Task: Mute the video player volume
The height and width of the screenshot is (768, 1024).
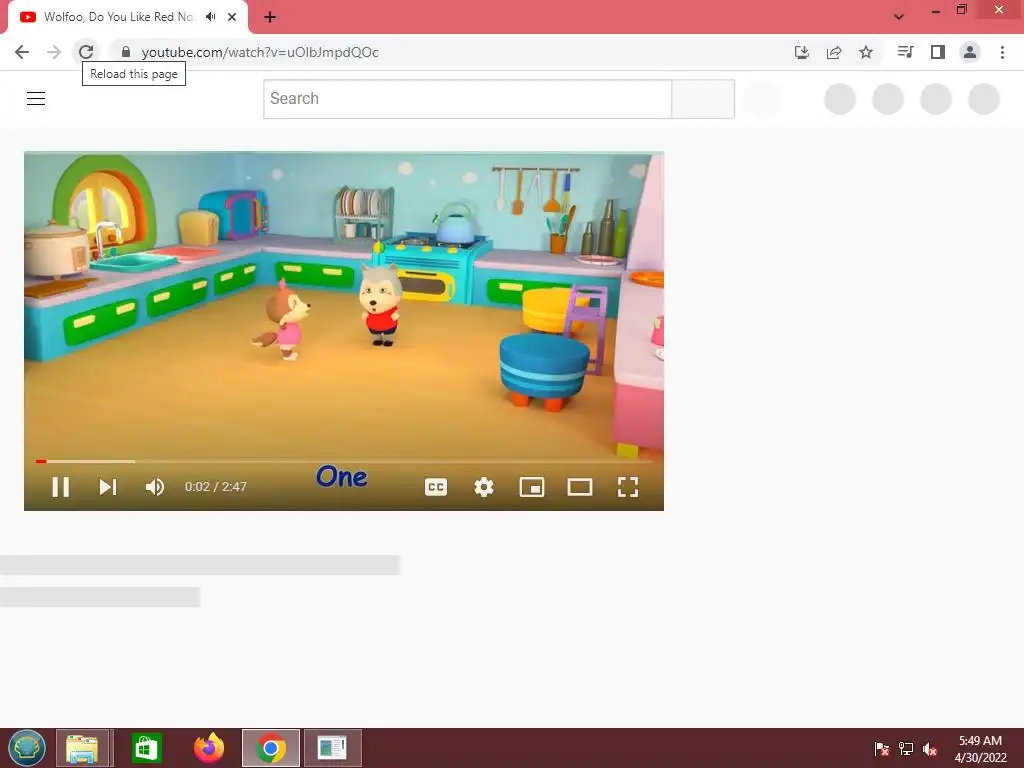Action: pyautogui.click(x=155, y=487)
